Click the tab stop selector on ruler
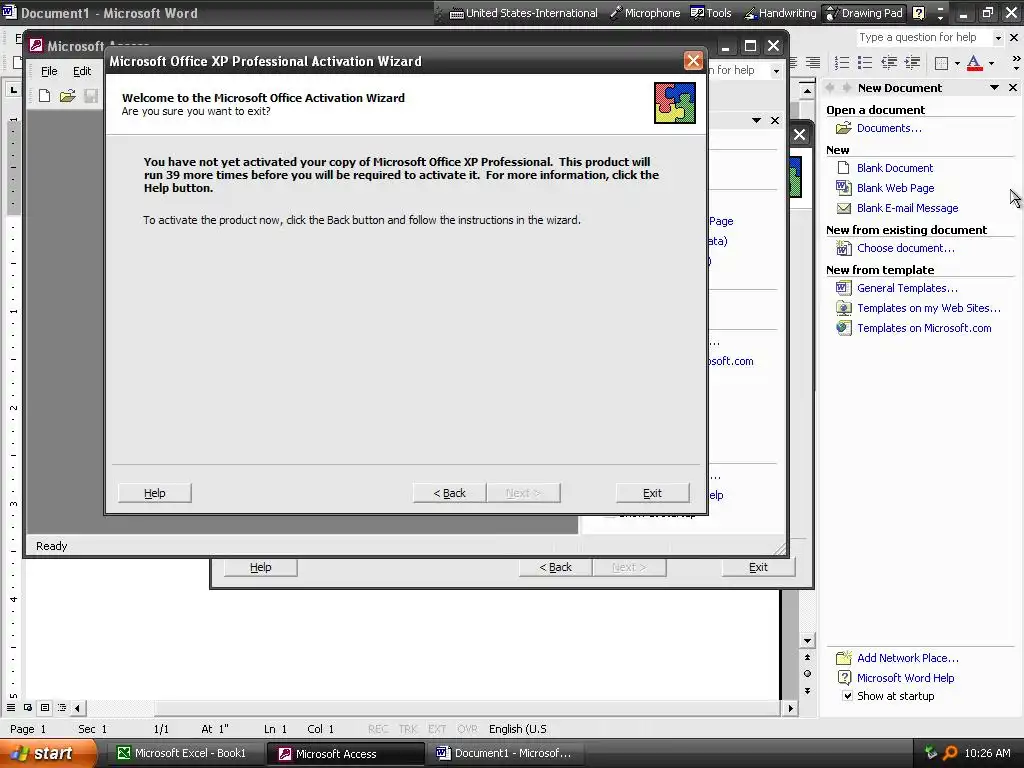 click(x=13, y=89)
